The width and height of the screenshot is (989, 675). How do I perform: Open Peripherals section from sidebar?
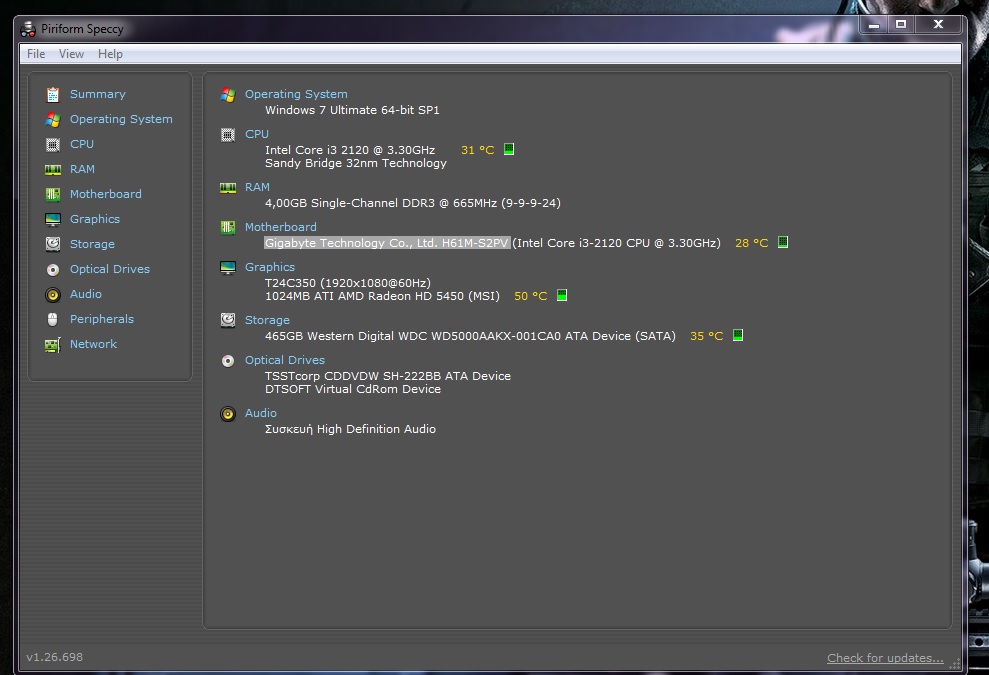102,319
